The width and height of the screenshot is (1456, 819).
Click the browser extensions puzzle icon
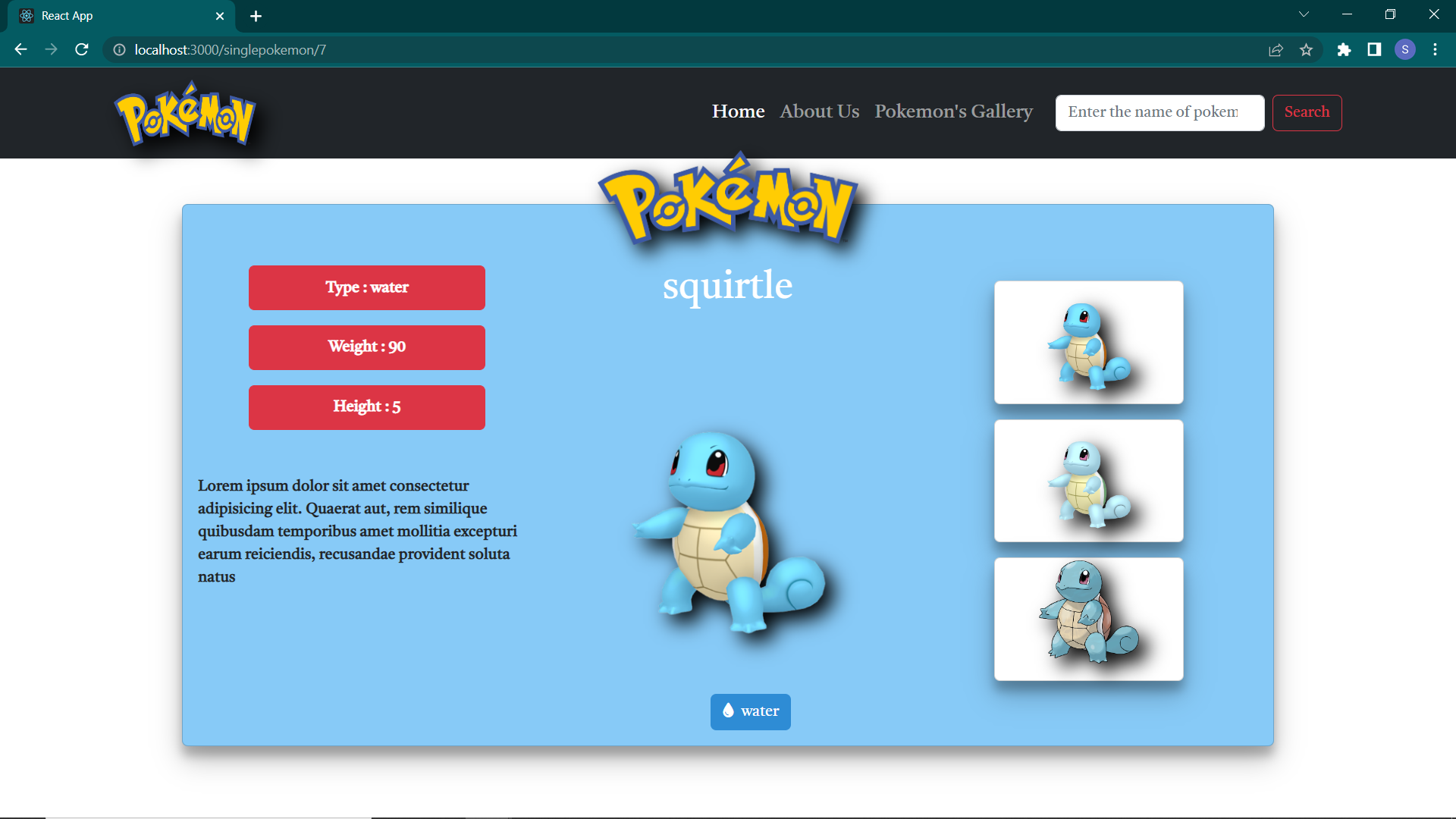tap(1345, 49)
